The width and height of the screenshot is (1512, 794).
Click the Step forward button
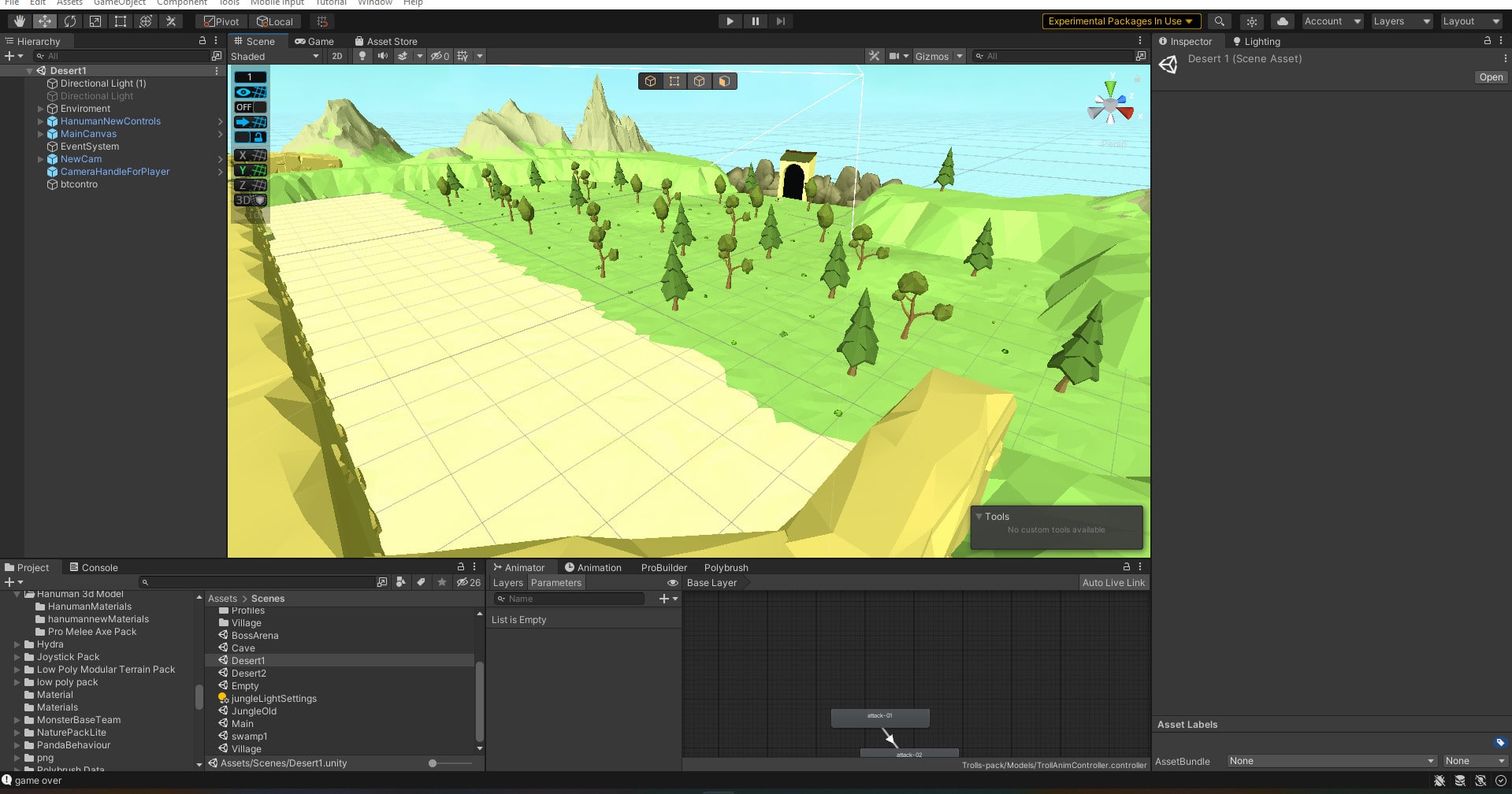(x=780, y=21)
